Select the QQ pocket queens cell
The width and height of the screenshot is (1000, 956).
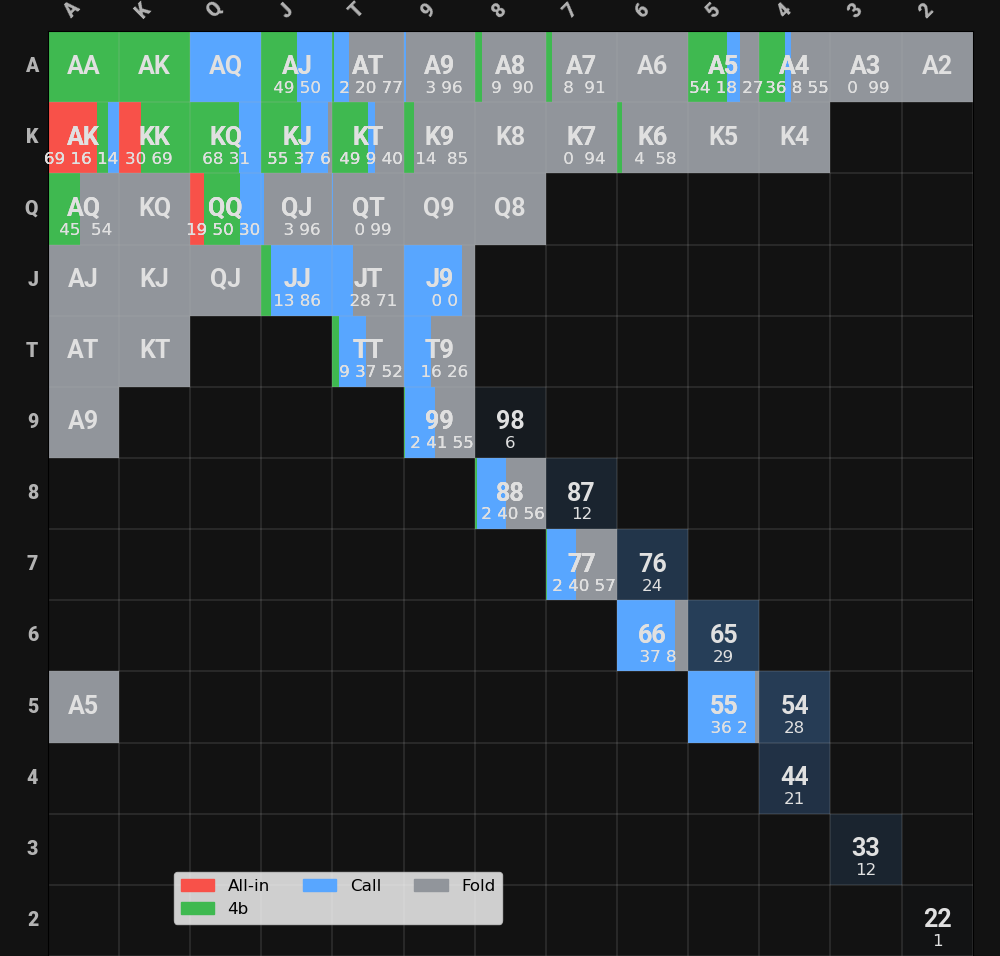(x=226, y=209)
